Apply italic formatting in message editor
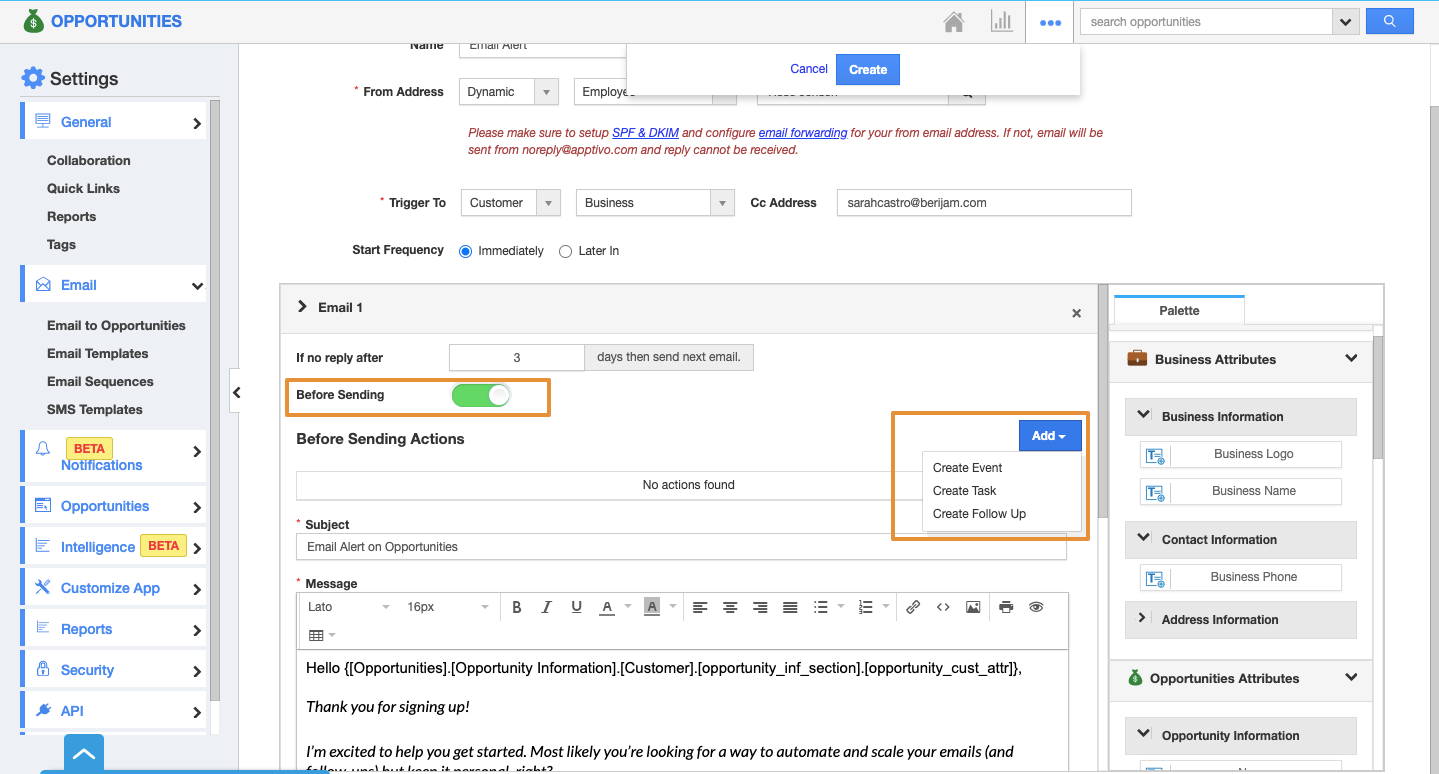 (546, 607)
